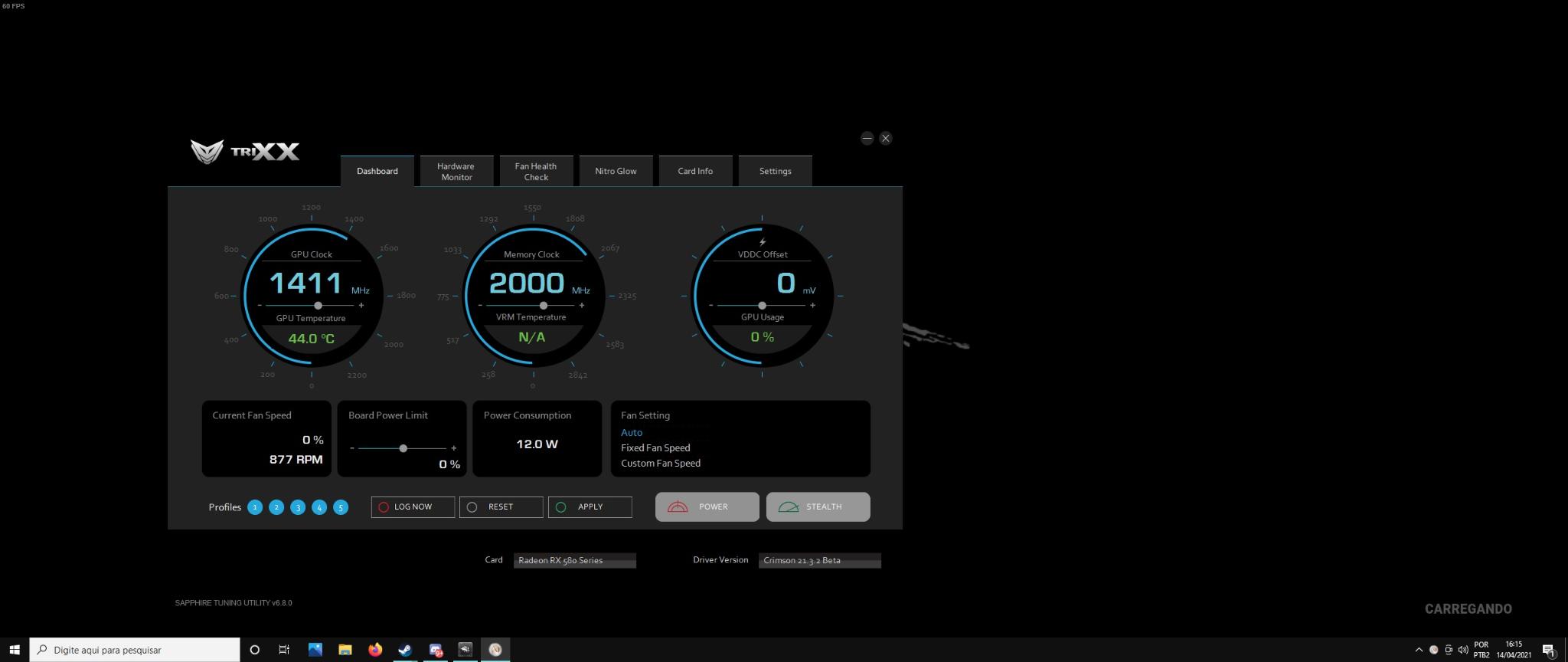Decrease GPU Clock with minus button
The width and height of the screenshot is (1568, 662).
coord(260,305)
